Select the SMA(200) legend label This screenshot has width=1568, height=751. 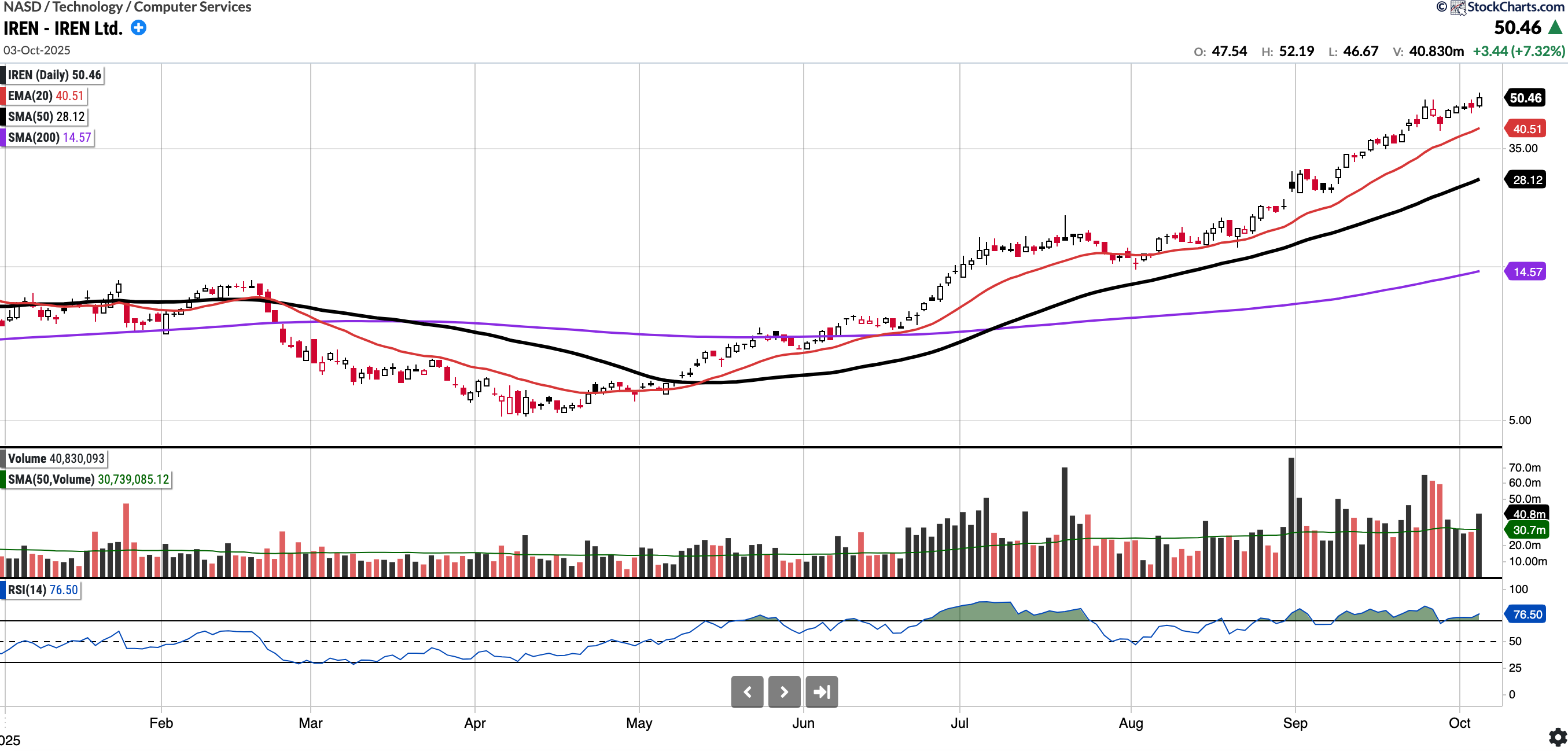click(x=49, y=137)
